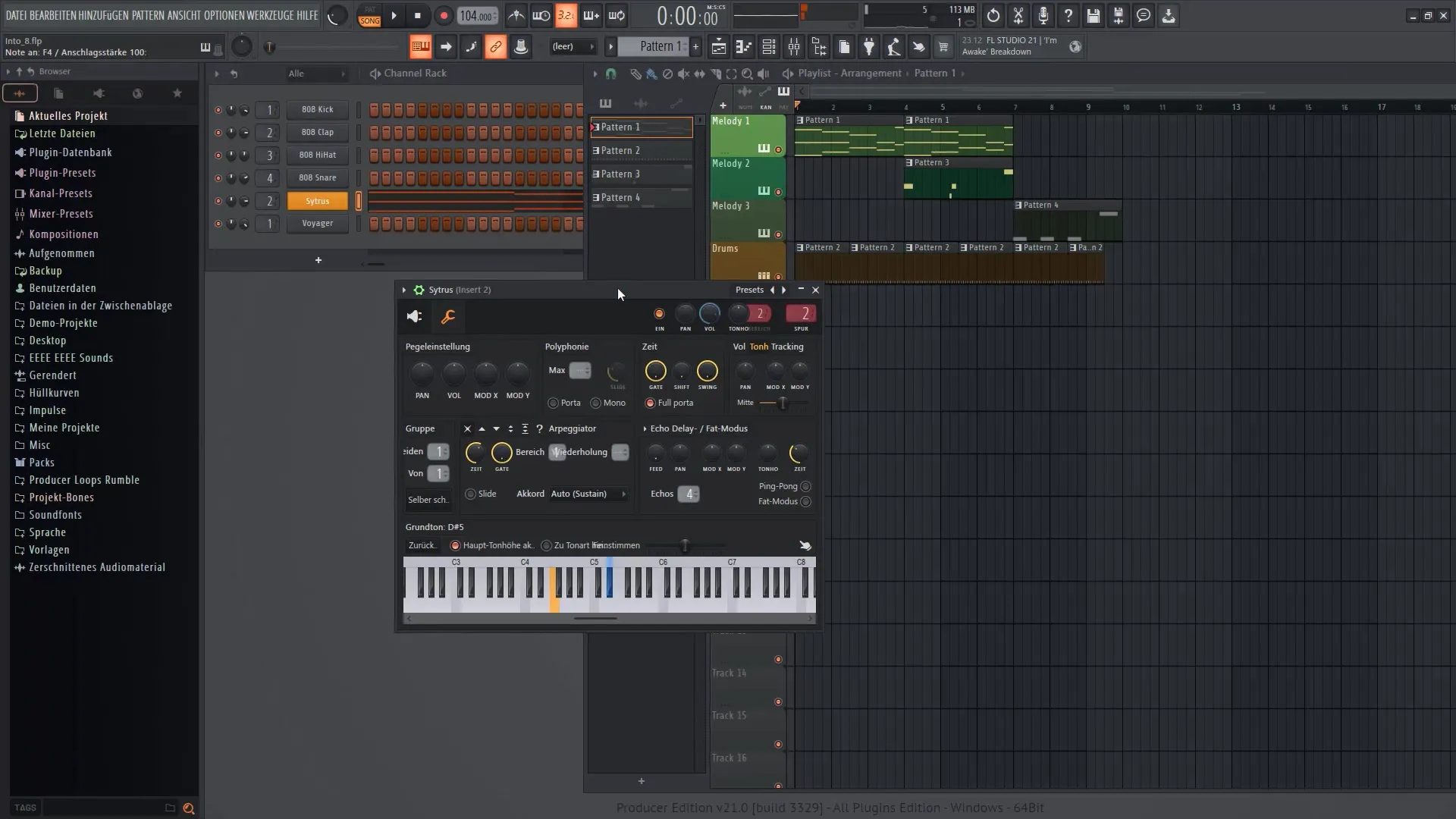Toggle Porta radio button in Sytrus
This screenshot has height=819, width=1456.
tap(553, 402)
